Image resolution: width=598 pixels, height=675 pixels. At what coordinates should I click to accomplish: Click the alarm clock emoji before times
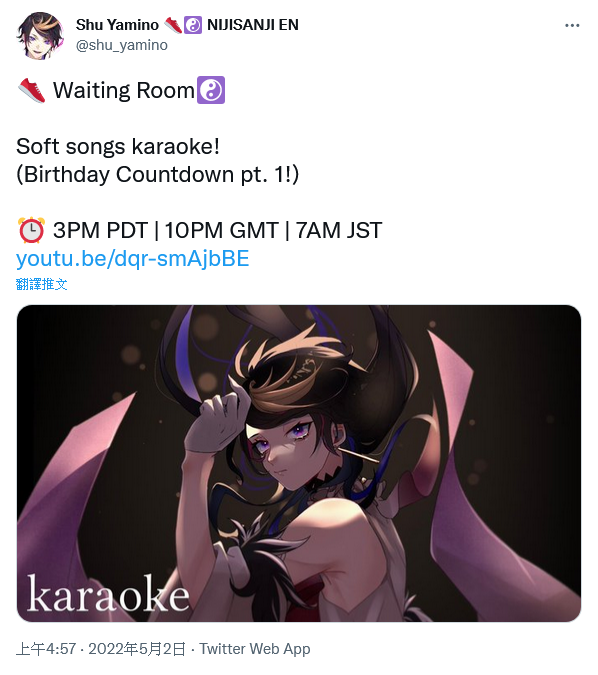pos(31,230)
